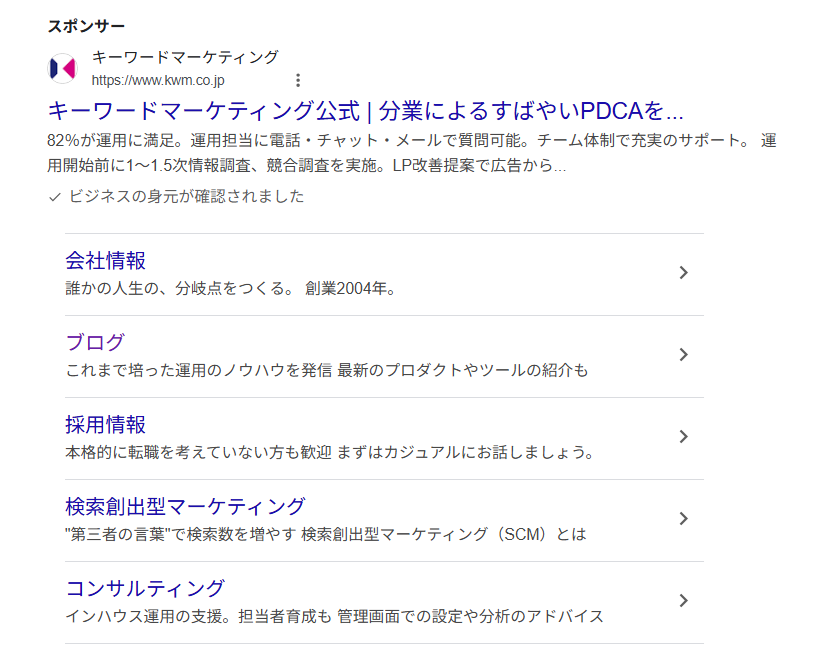This screenshot has width=828, height=671.
Task: Open the three-dot ad options menu
Action: tap(298, 80)
